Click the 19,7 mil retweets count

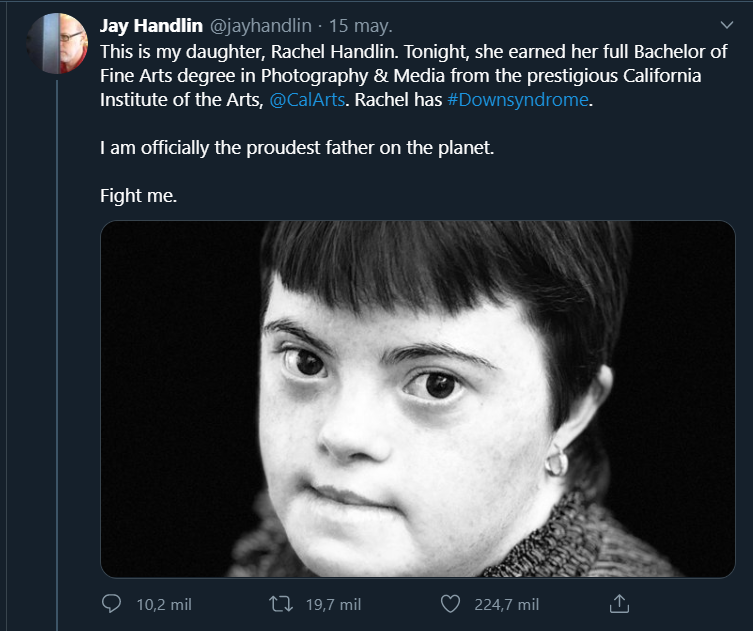pos(333,604)
